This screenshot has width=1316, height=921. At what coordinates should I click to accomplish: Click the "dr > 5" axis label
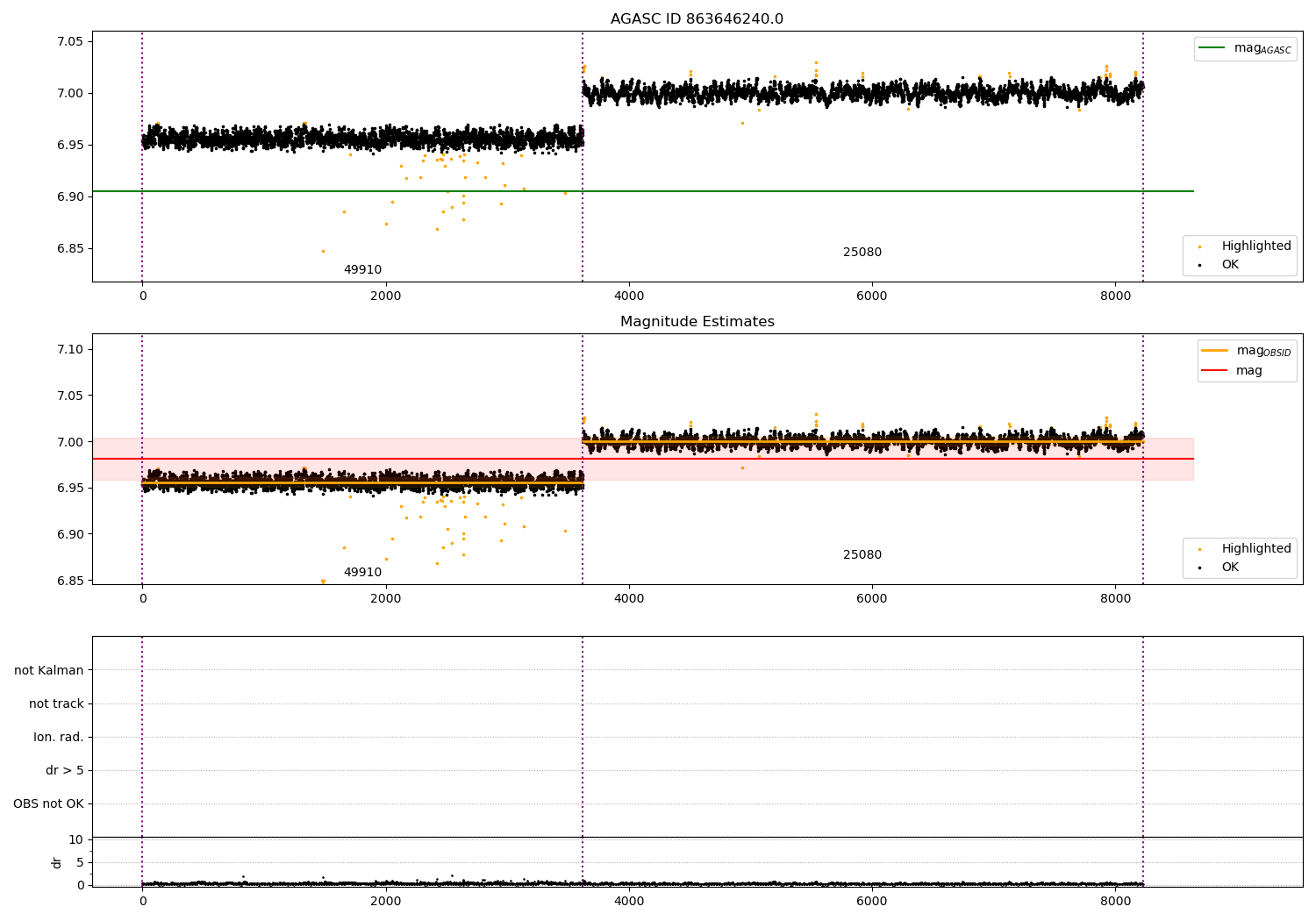pyautogui.click(x=64, y=770)
